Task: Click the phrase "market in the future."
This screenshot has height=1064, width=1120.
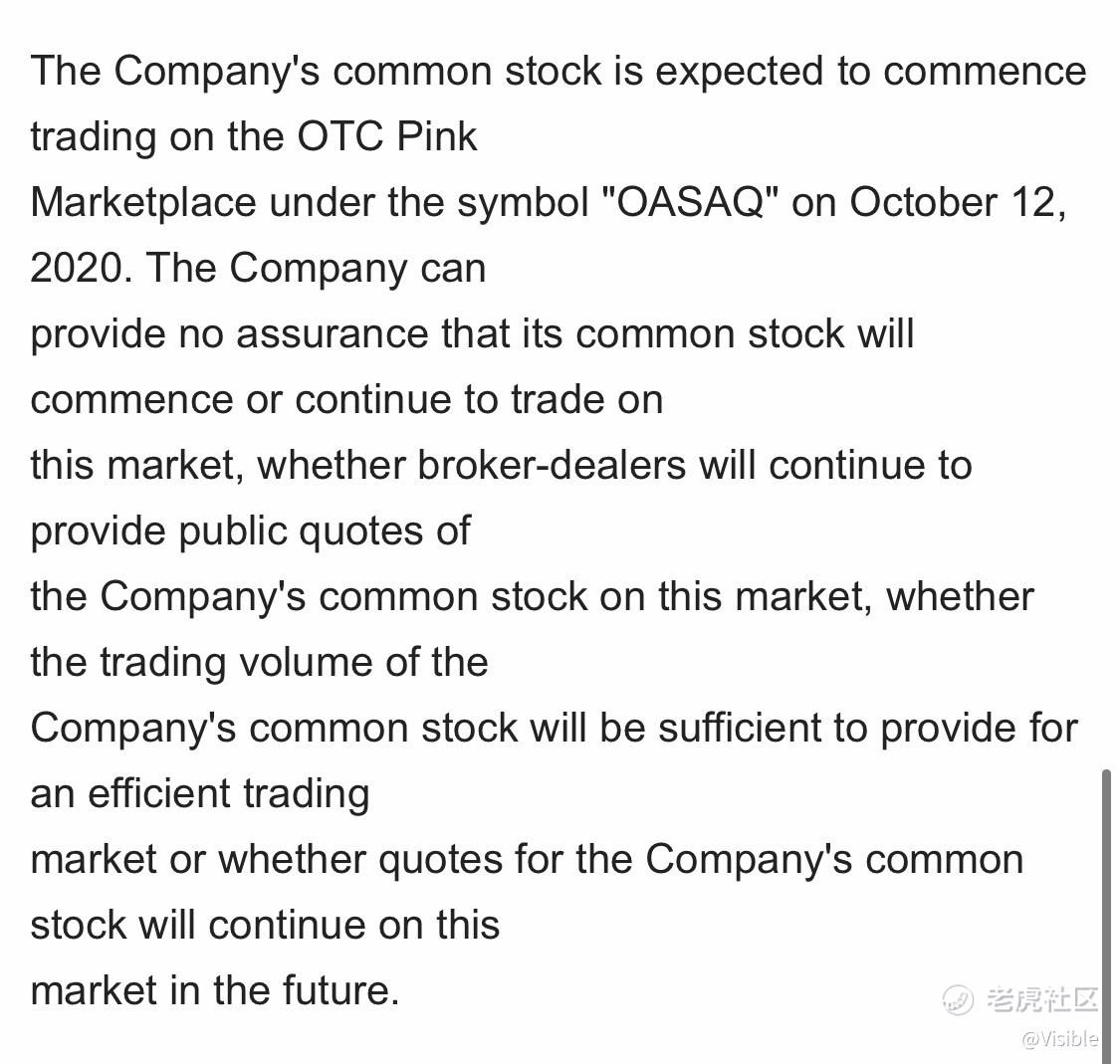Action: pyautogui.click(x=215, y=990)
